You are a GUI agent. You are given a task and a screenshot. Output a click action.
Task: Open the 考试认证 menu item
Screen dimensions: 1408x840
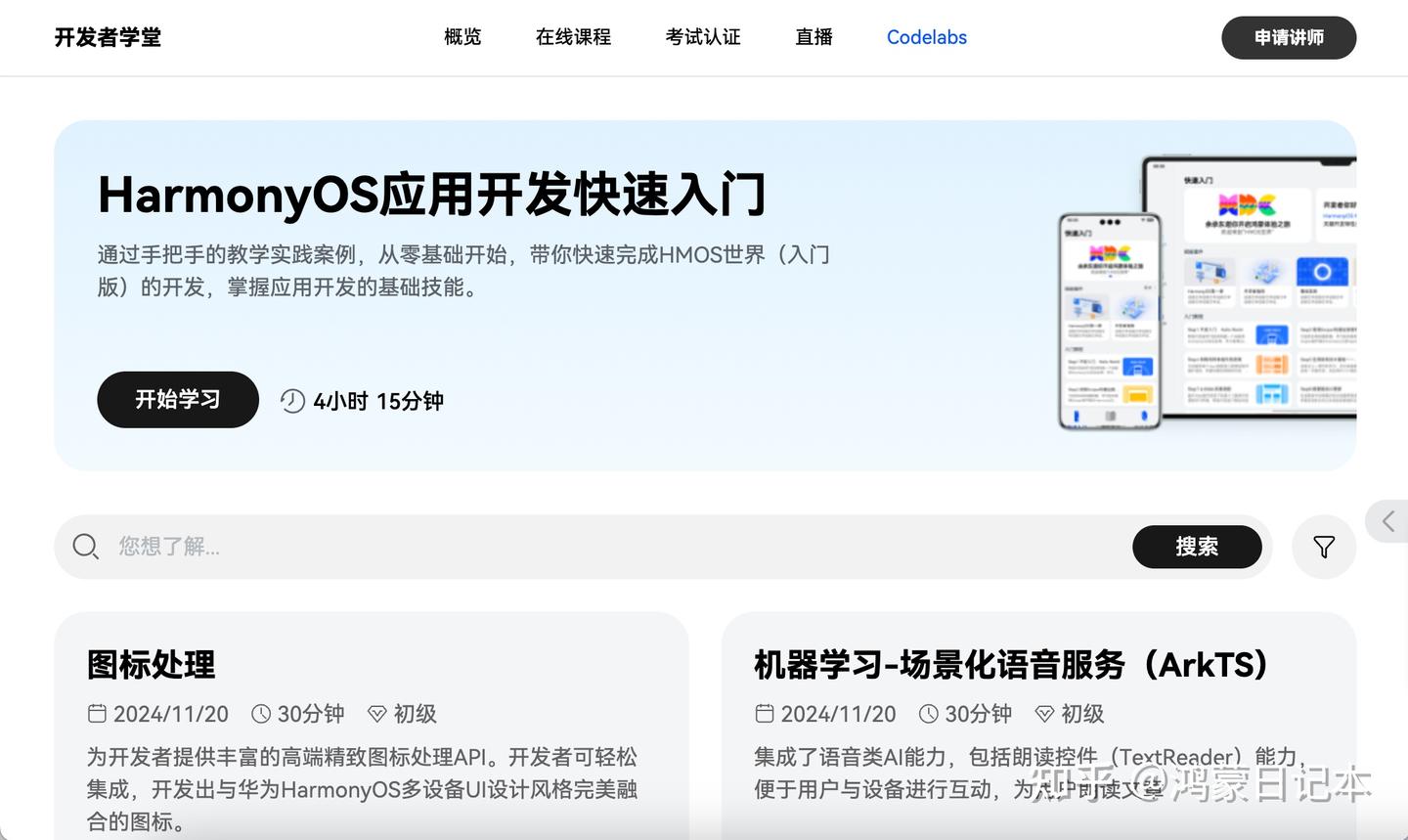(x=703, y=37)
